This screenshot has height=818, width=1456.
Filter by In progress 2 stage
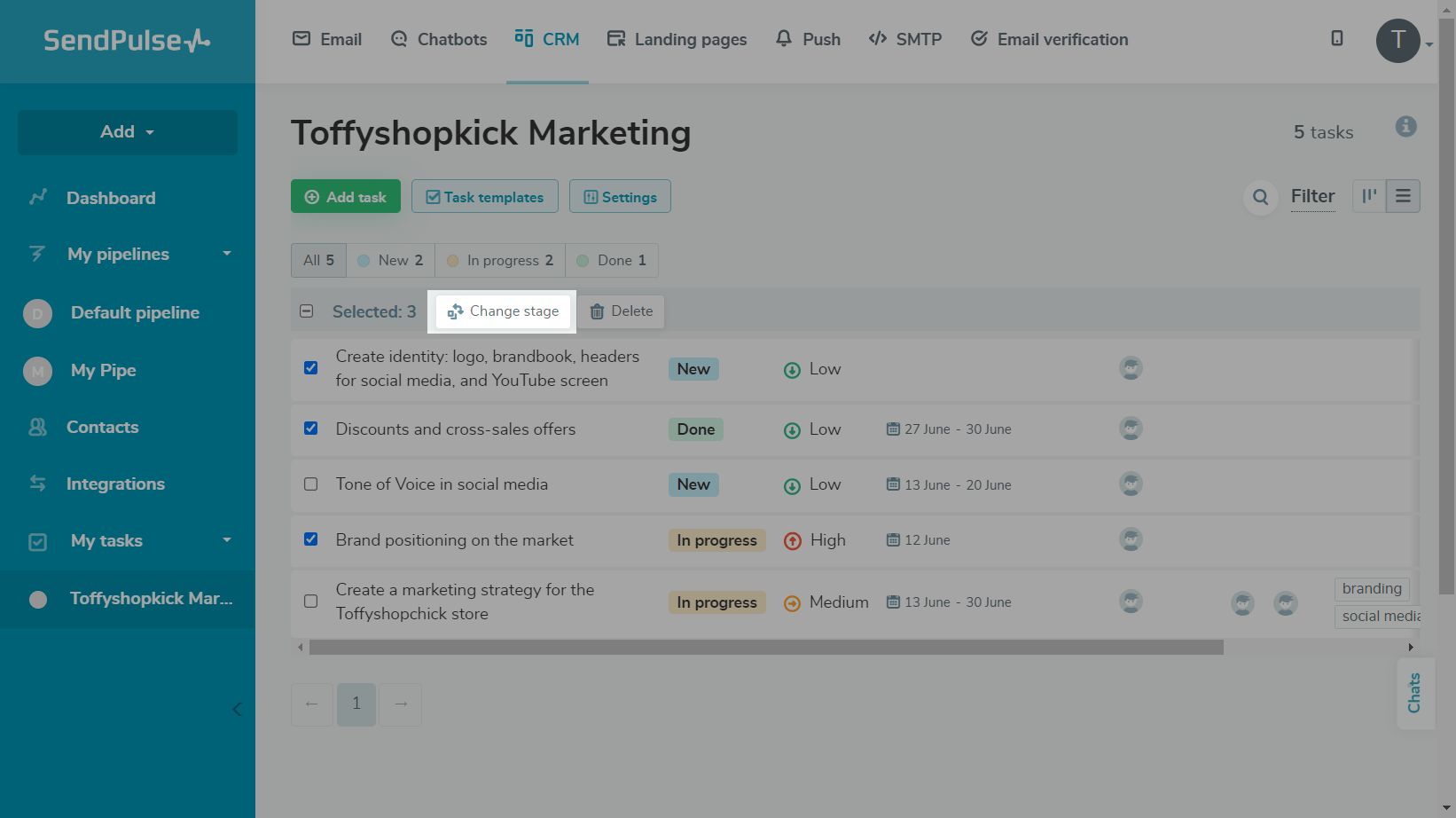(500, 260)
